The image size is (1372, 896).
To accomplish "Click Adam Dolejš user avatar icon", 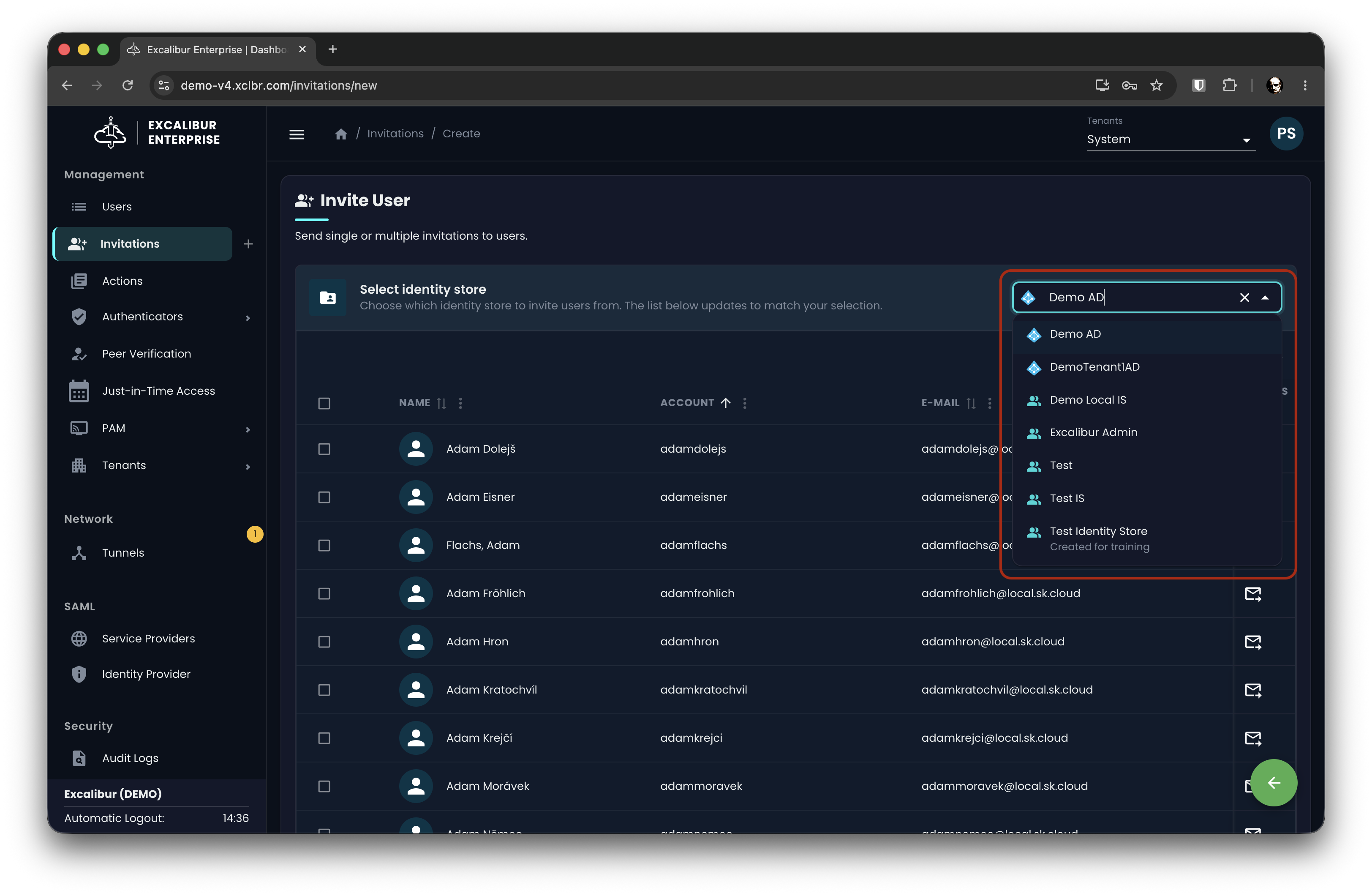I will click(x=416, y=449).
